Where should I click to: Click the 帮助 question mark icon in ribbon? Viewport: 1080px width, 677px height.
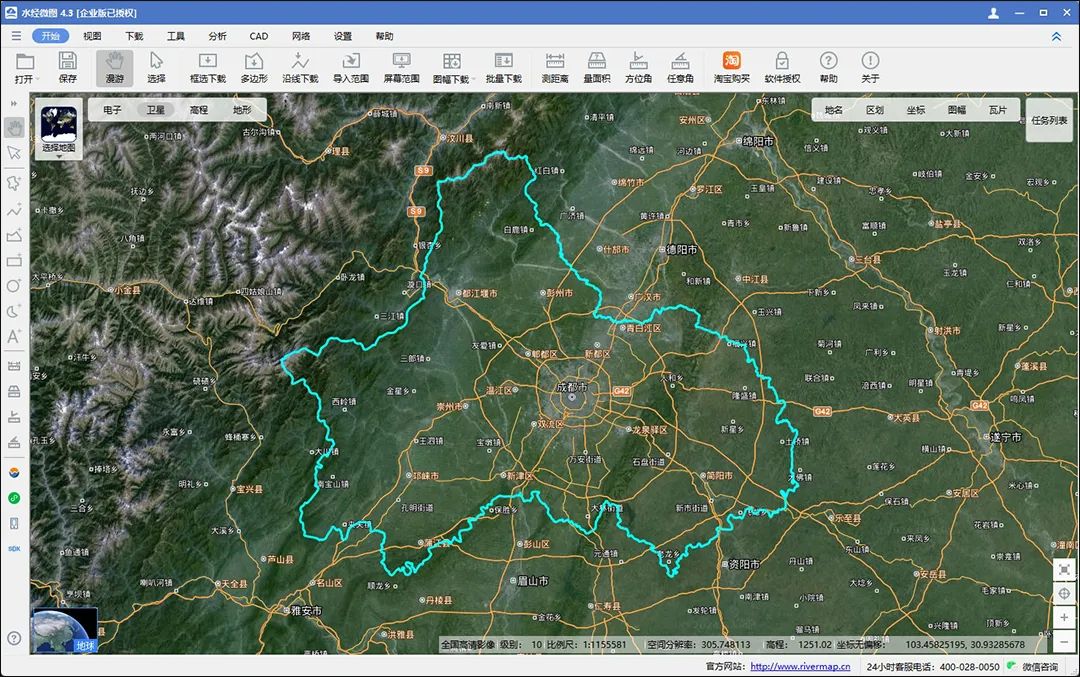click(829, 68)
